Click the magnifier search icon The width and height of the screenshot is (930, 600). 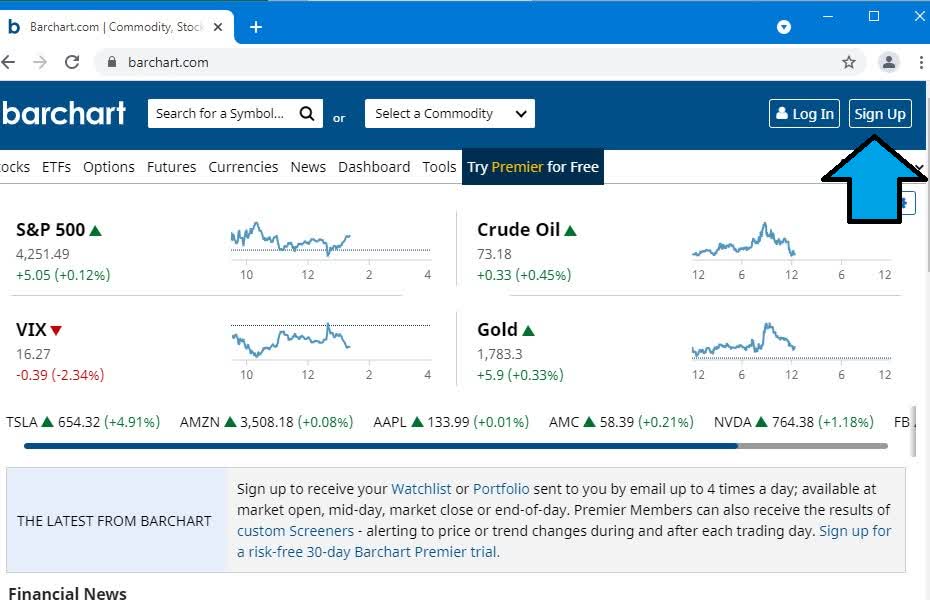point(307,113)
